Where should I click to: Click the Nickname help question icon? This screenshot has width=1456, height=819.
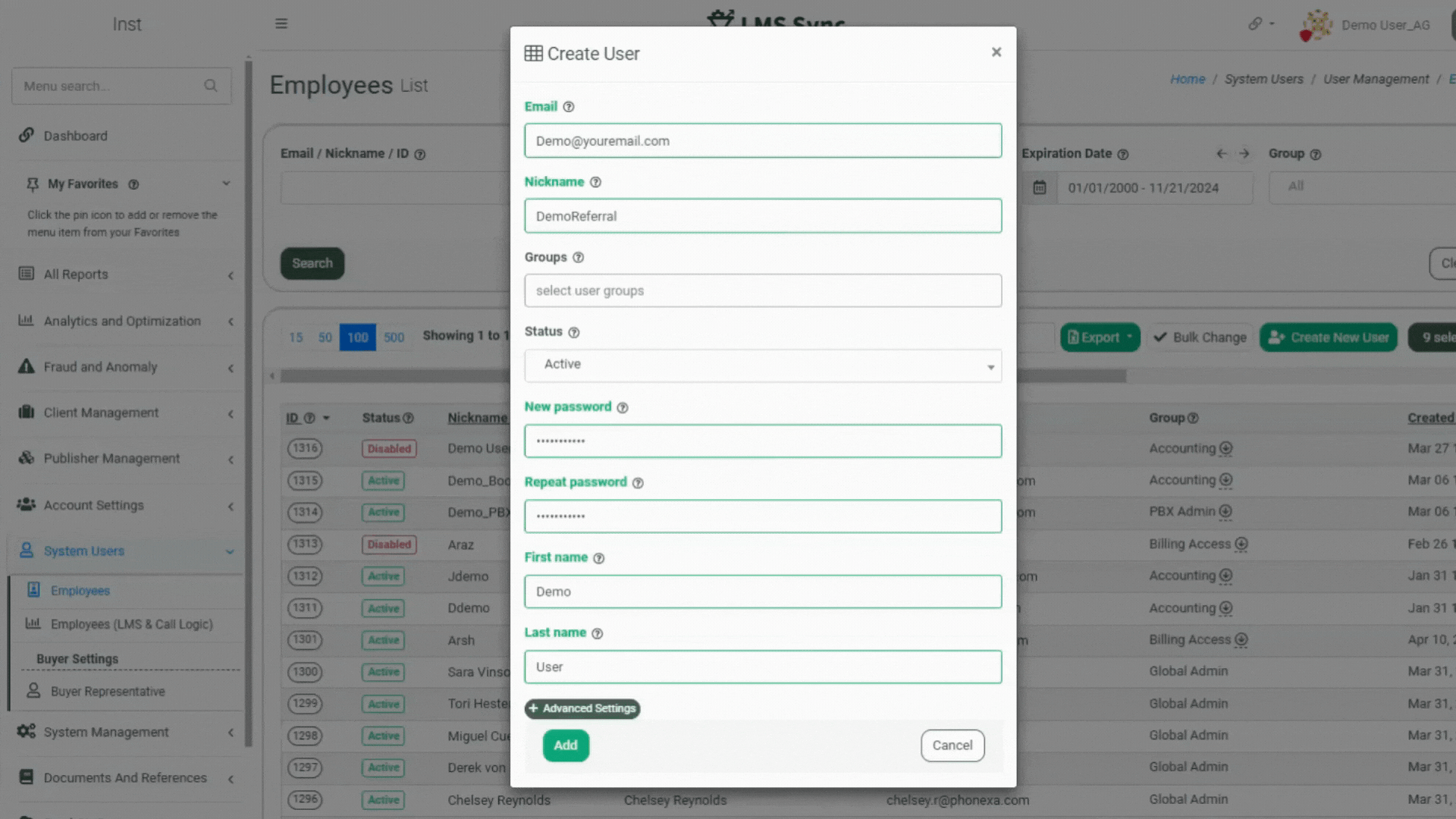click(x=595, y=182)
